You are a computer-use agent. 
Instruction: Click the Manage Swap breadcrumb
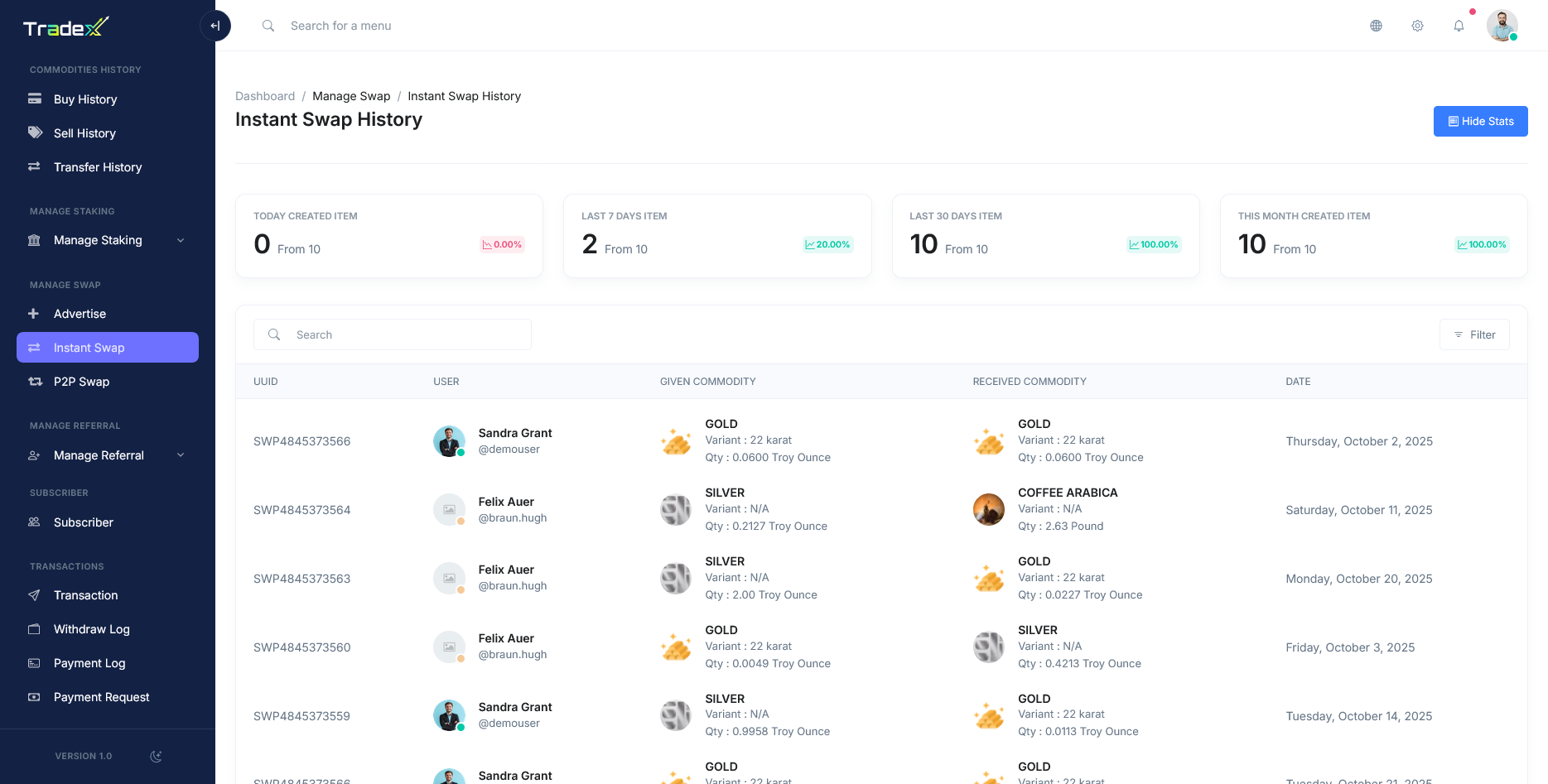pos(351,96)
